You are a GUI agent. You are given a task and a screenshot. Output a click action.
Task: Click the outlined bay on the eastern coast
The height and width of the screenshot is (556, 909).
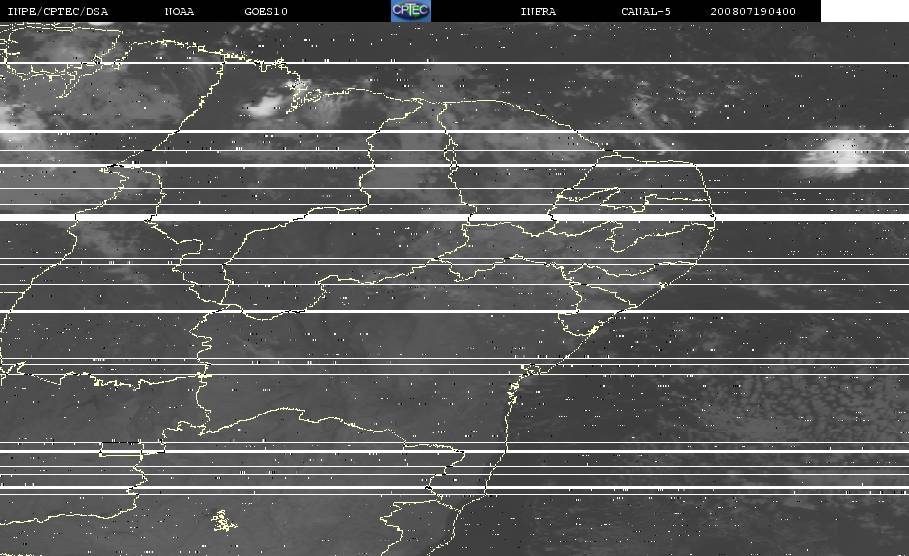coord(533,369)
